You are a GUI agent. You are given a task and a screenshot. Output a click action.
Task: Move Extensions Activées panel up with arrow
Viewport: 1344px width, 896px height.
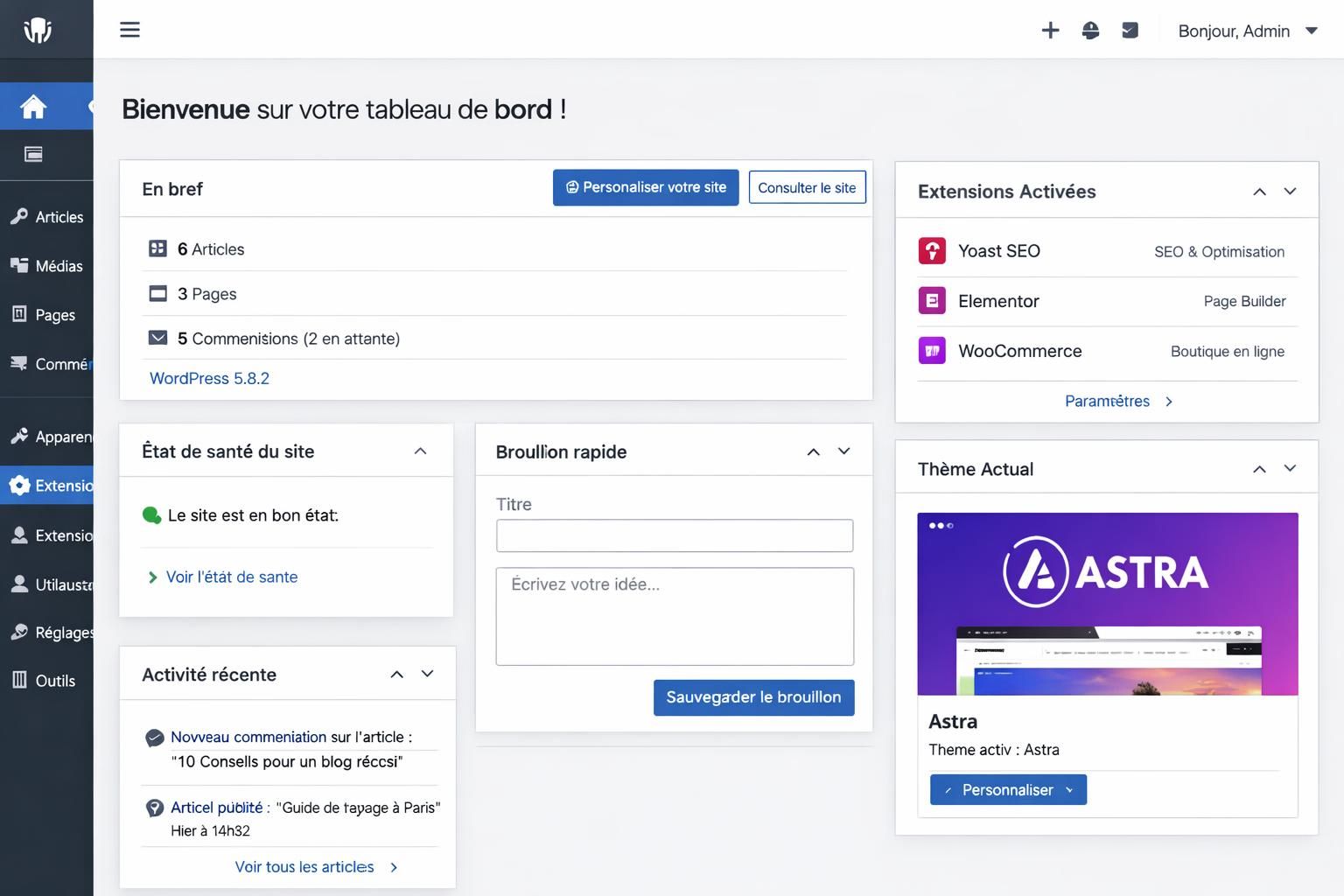coord(1259,192)
